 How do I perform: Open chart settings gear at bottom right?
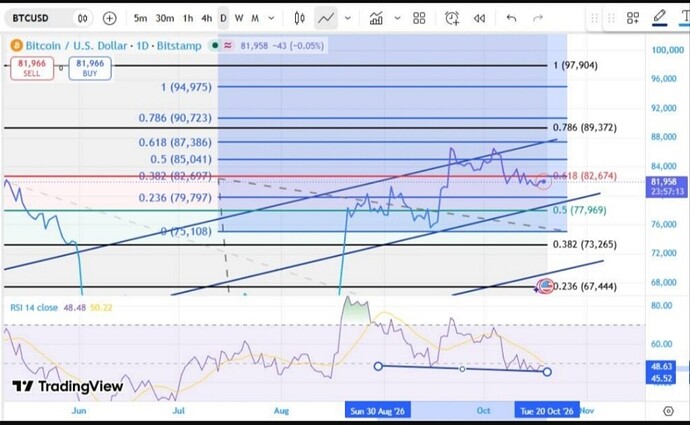pos(668,411)
